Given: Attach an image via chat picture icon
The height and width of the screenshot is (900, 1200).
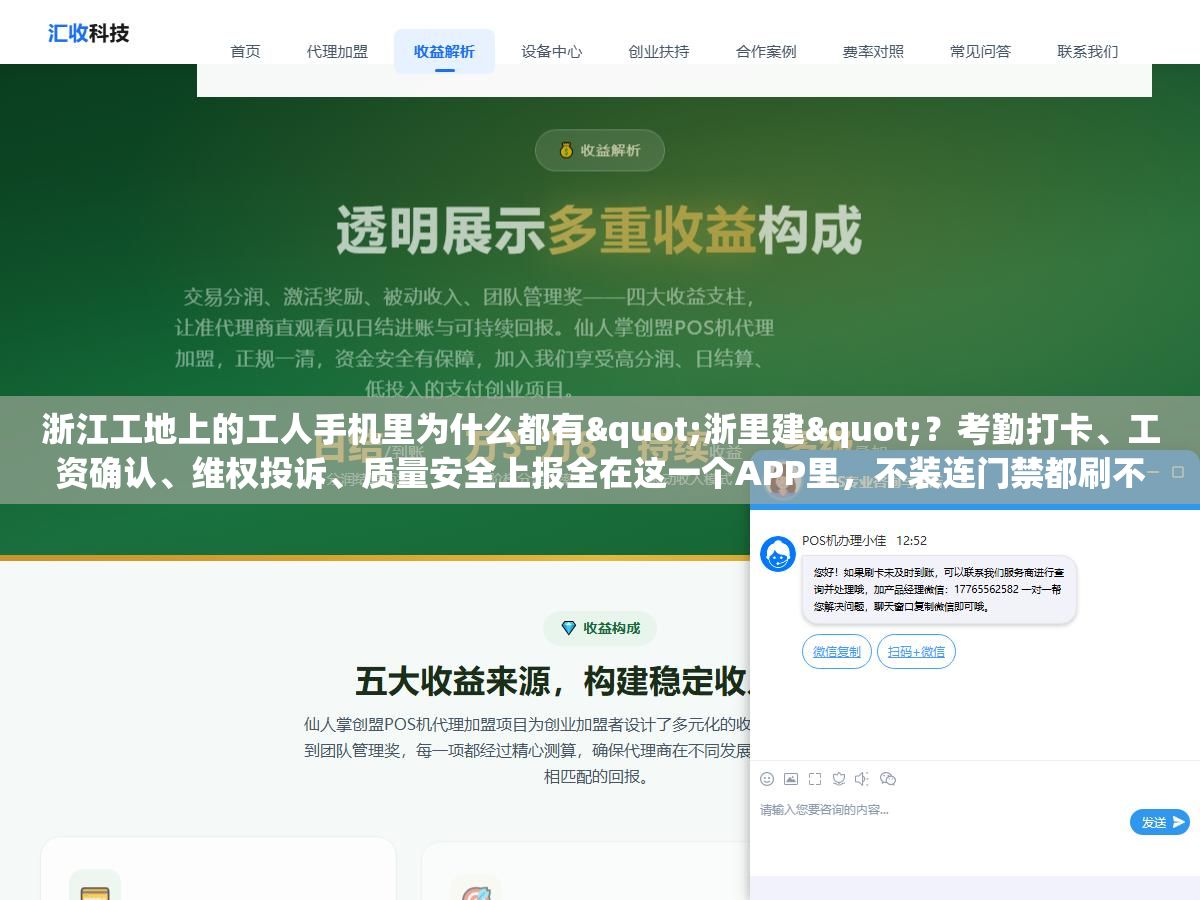Looking at the screenshot, I should pos(791,779).
